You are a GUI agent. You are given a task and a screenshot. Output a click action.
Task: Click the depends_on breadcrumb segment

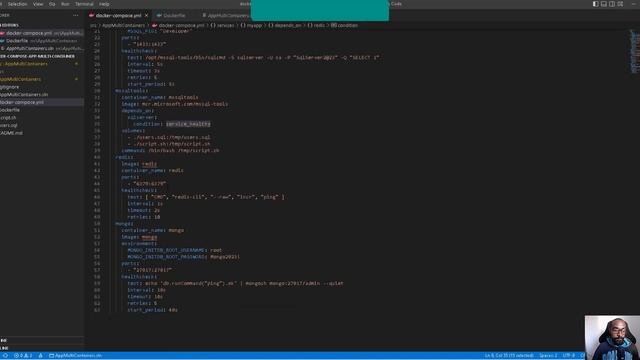point(284,25)
